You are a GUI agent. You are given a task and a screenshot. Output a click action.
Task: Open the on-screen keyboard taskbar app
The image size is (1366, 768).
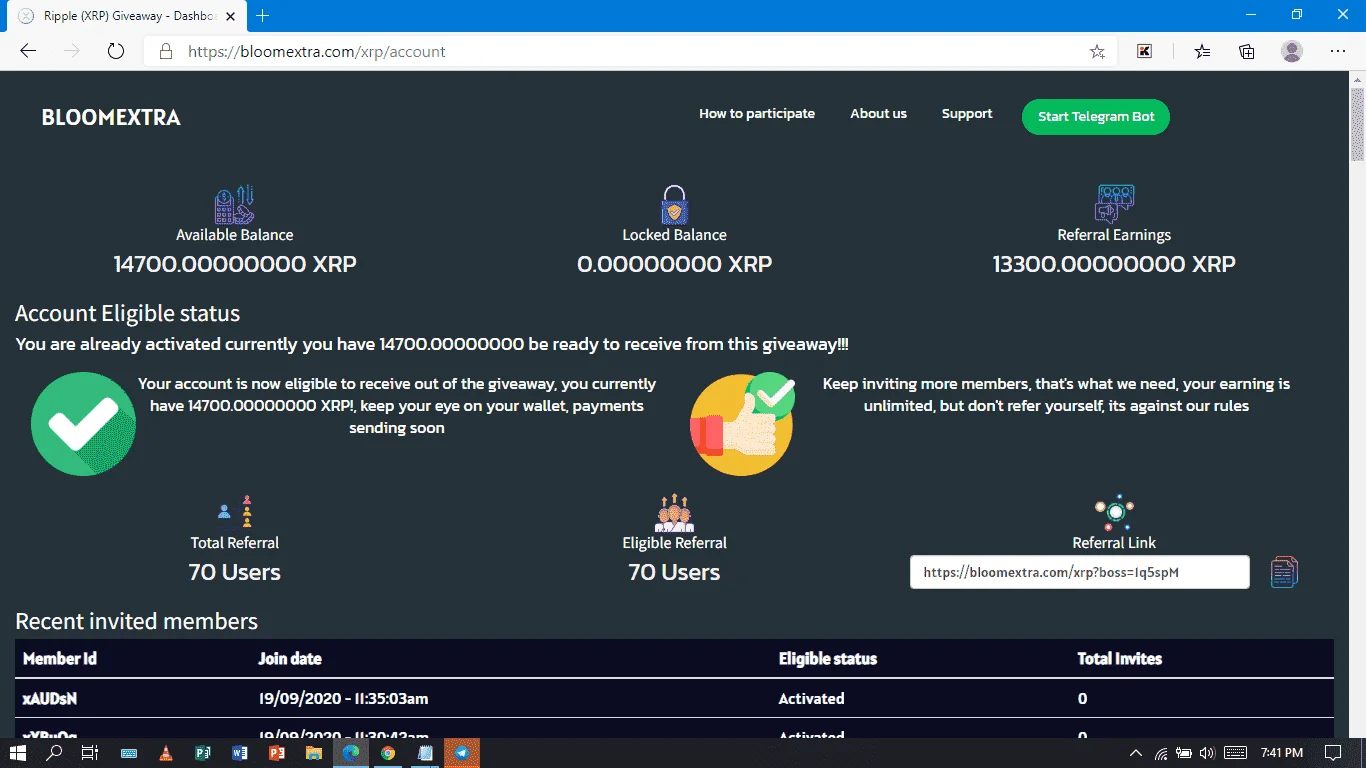pos(129,753)
